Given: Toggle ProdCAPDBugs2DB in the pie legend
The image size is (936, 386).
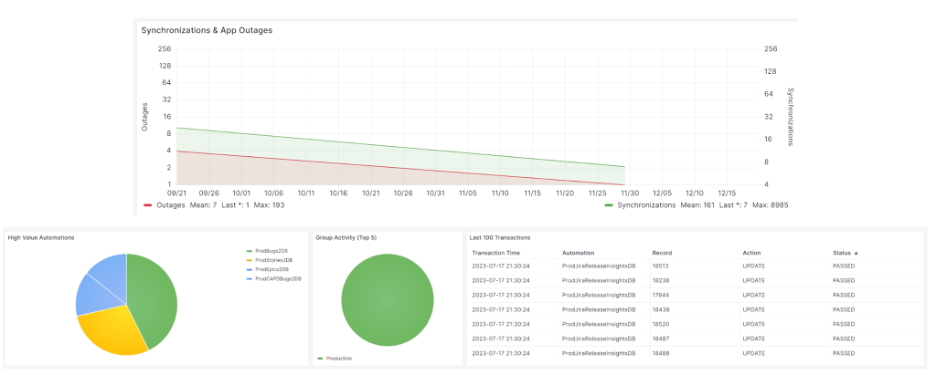Looking at the screenshot, I should click(278, 278).
